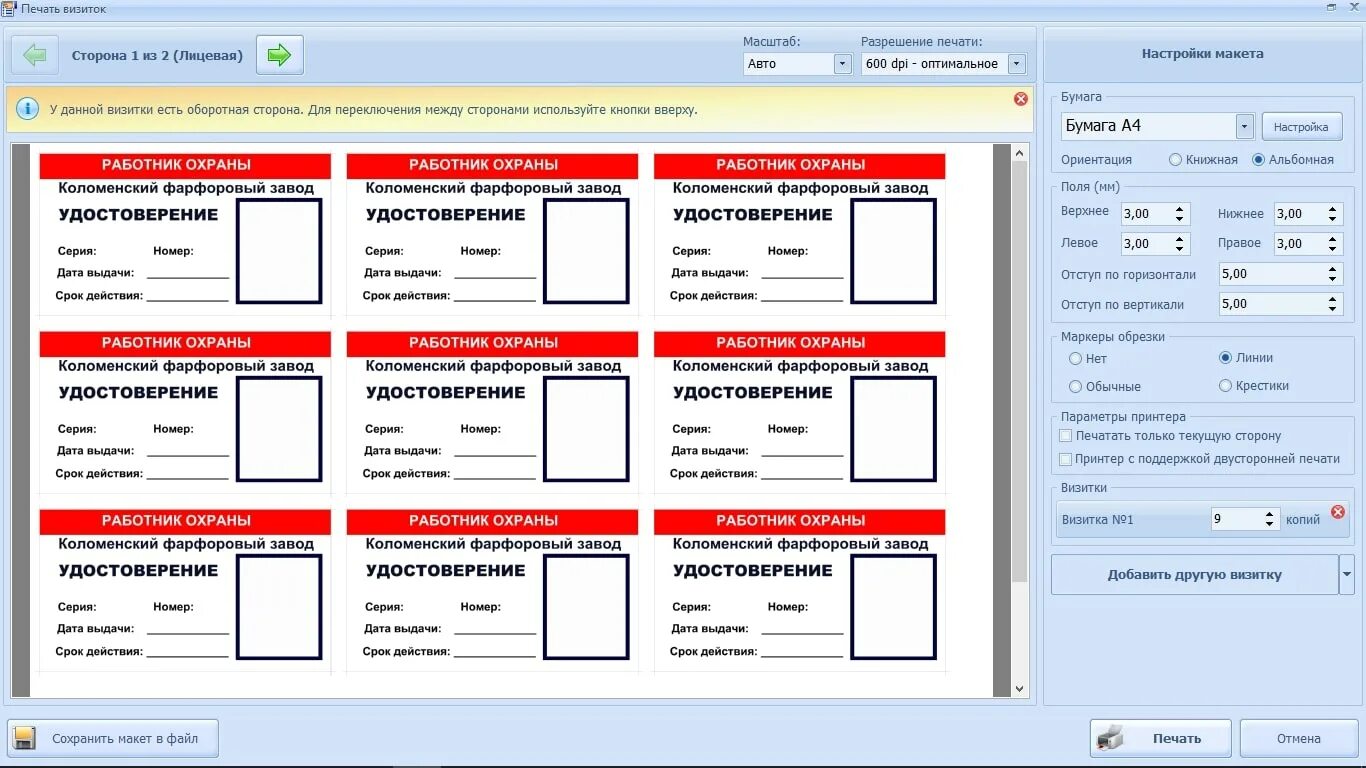Screen dimensions: 1366x768
Task: Select Альбомная orientation
Action: pos(1259,160)
